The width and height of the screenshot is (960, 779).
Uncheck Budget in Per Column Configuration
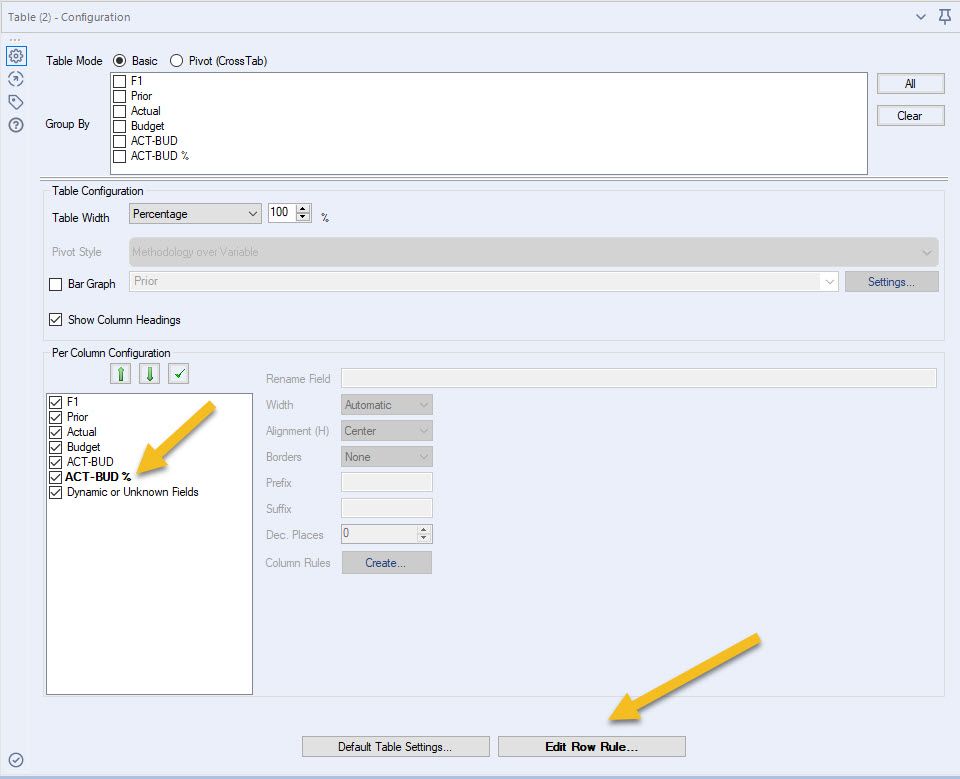point(56,447)
